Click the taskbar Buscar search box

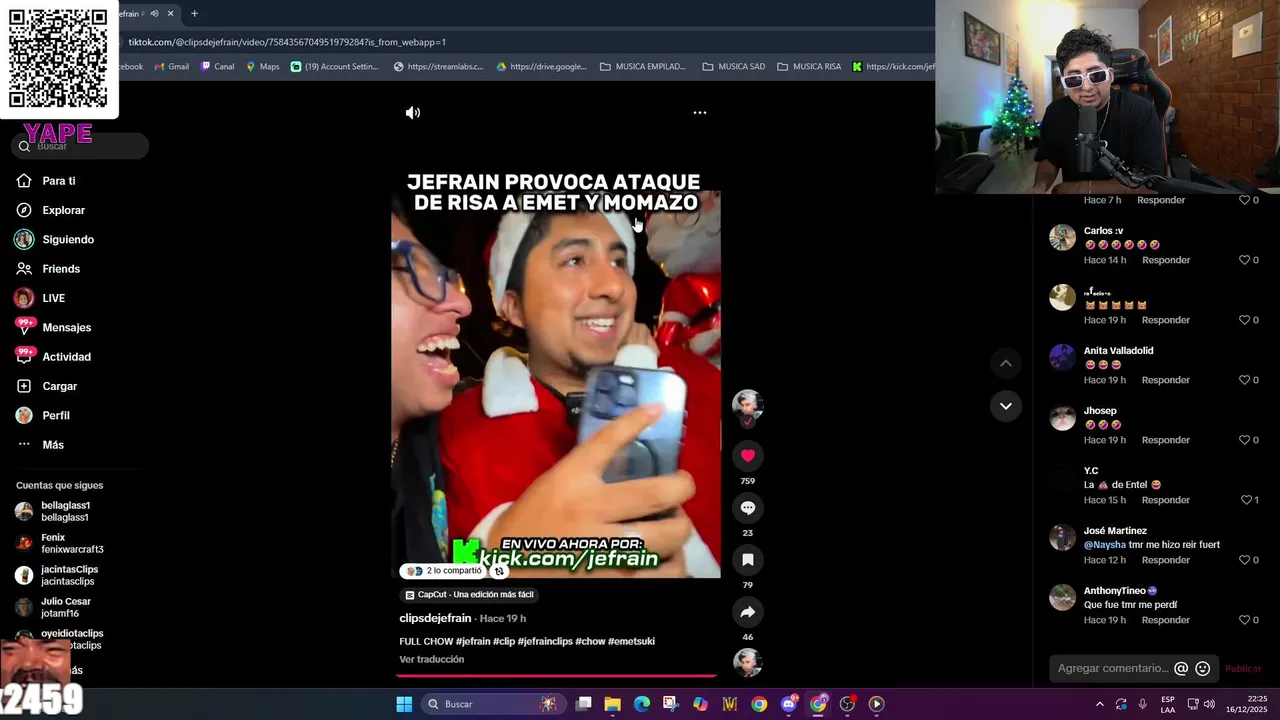pos(494,704)
